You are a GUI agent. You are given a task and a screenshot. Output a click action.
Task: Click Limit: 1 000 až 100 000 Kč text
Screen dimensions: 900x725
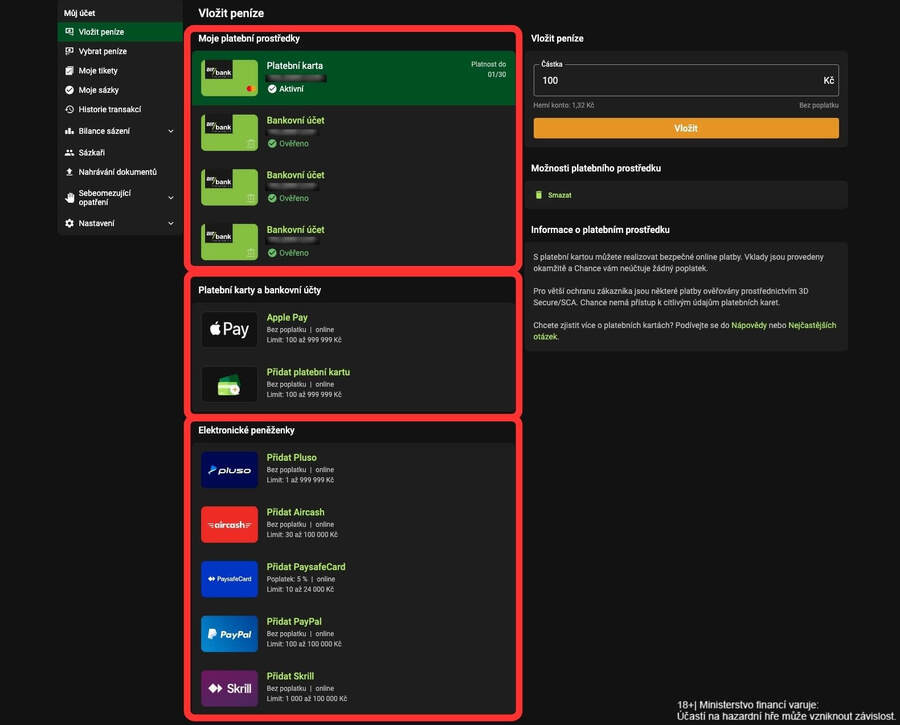pyautogui.click(x=307, y=699)
